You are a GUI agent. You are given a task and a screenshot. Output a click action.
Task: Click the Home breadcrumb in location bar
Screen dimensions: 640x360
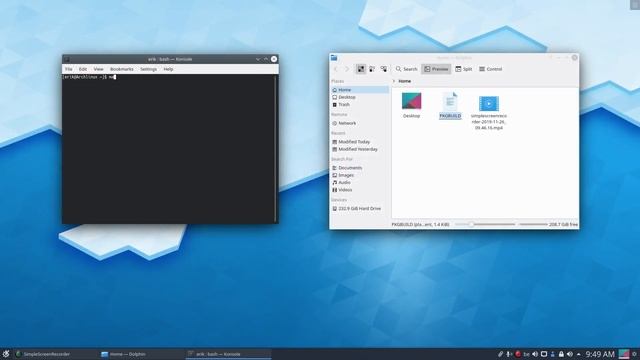tap(404, 81)
